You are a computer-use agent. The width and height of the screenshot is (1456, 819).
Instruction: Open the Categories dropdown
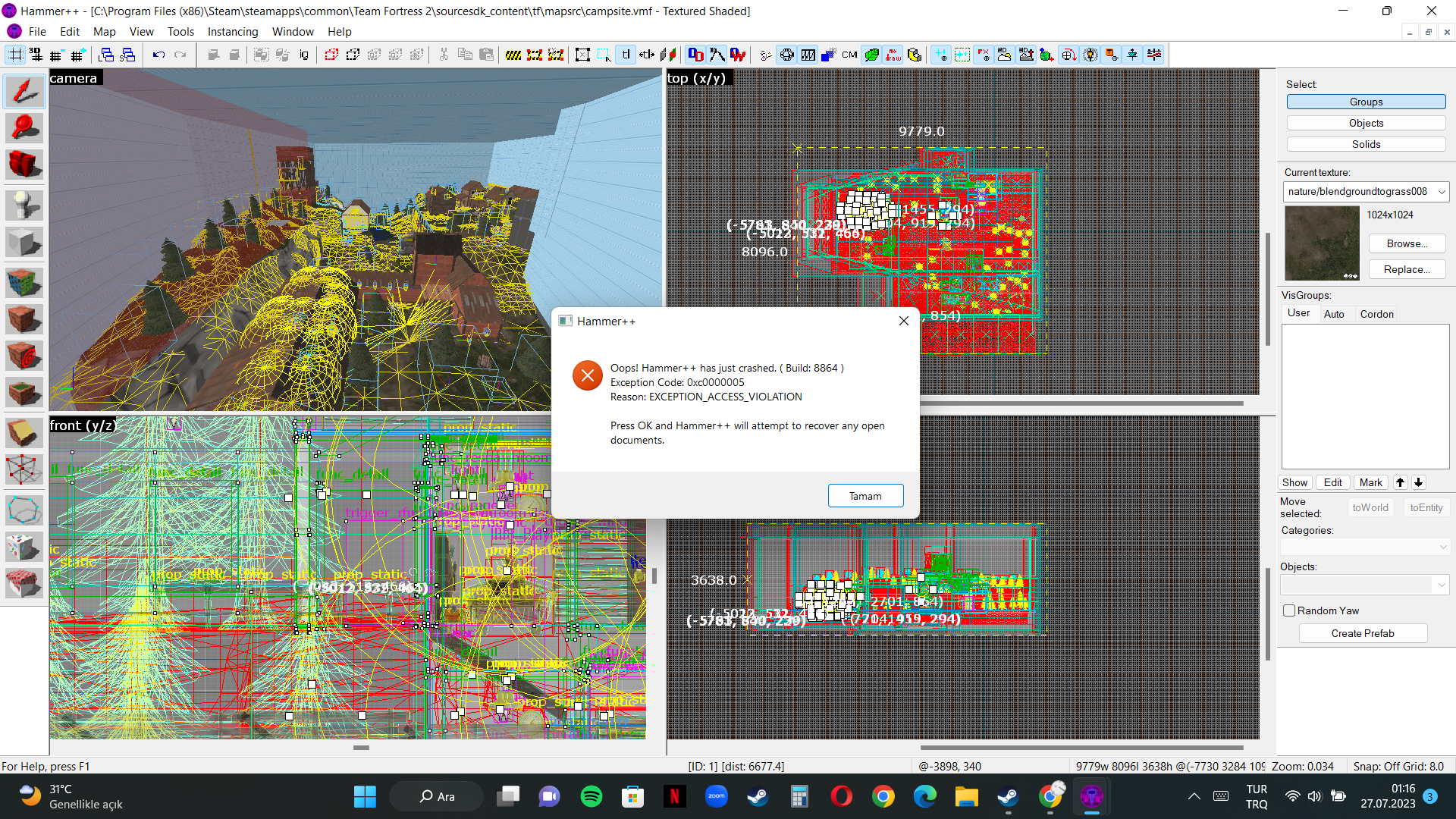pyautogui.click(x=1365, y=547)
